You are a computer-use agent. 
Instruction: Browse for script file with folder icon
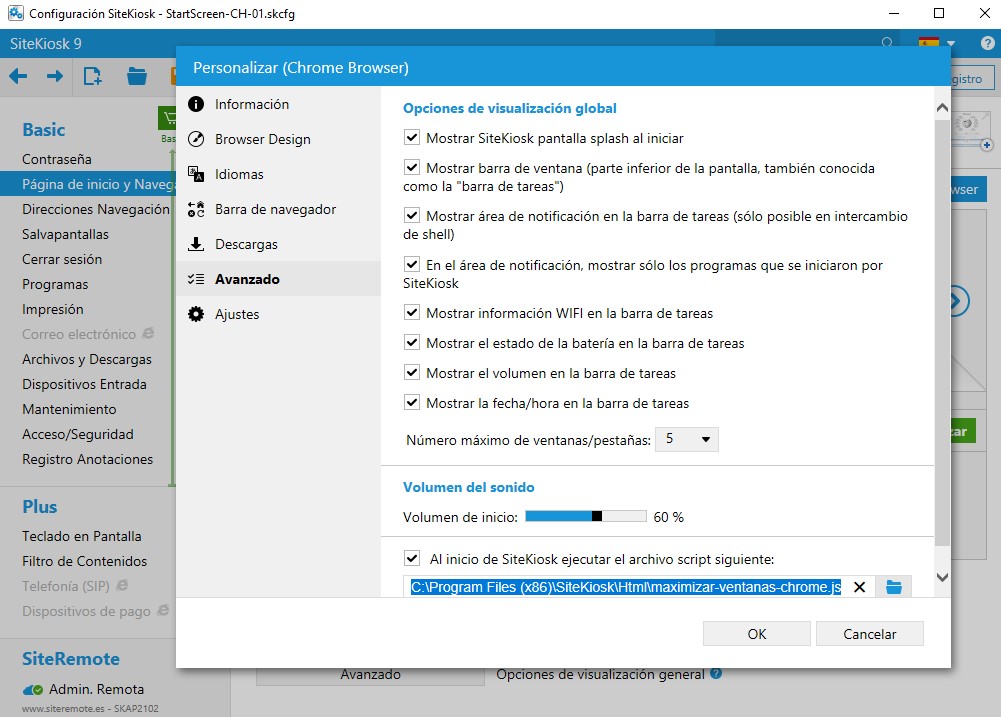[893, 587]
